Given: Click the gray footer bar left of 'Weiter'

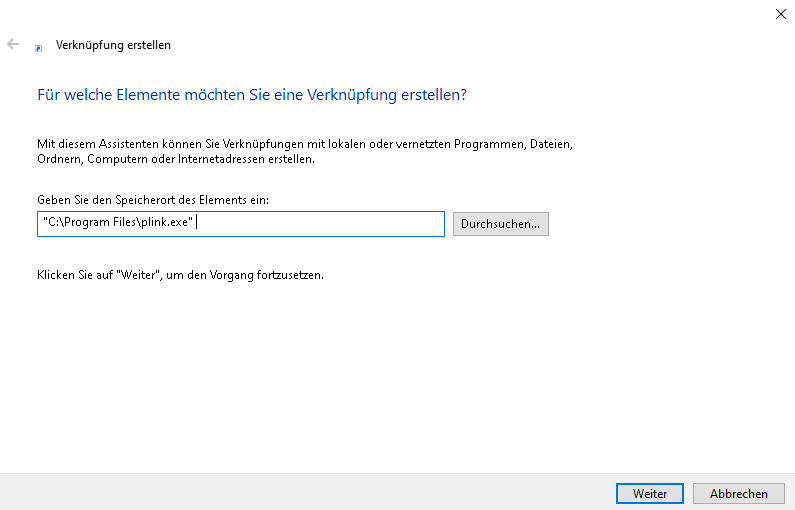Looking at the screenshot, I should click(x=300, y=492).
